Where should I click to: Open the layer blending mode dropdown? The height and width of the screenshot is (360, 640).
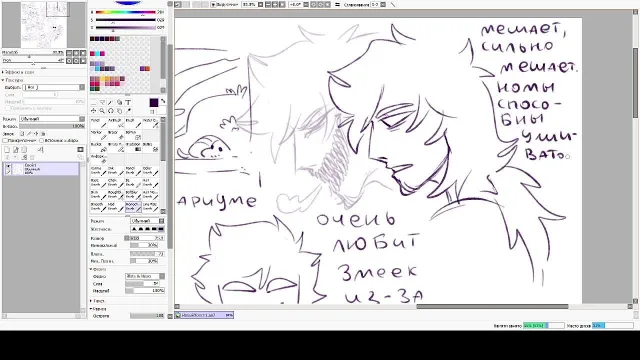point(52,119)
